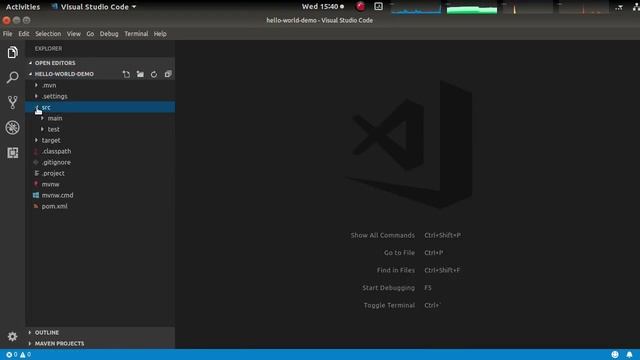Click the blue system monitor graph
Screen dimensions: 640x360
pyautogui.click(x=416, y=7)
